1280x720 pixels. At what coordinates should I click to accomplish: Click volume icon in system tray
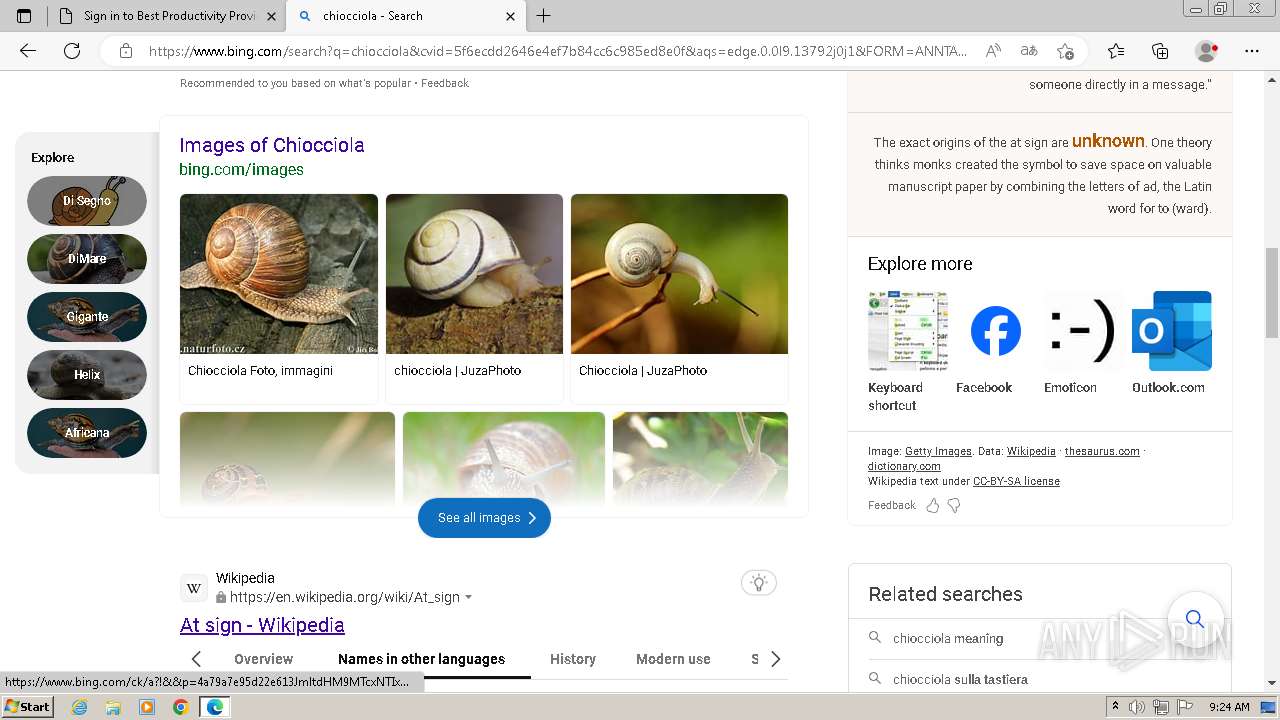coord(1138,707)
